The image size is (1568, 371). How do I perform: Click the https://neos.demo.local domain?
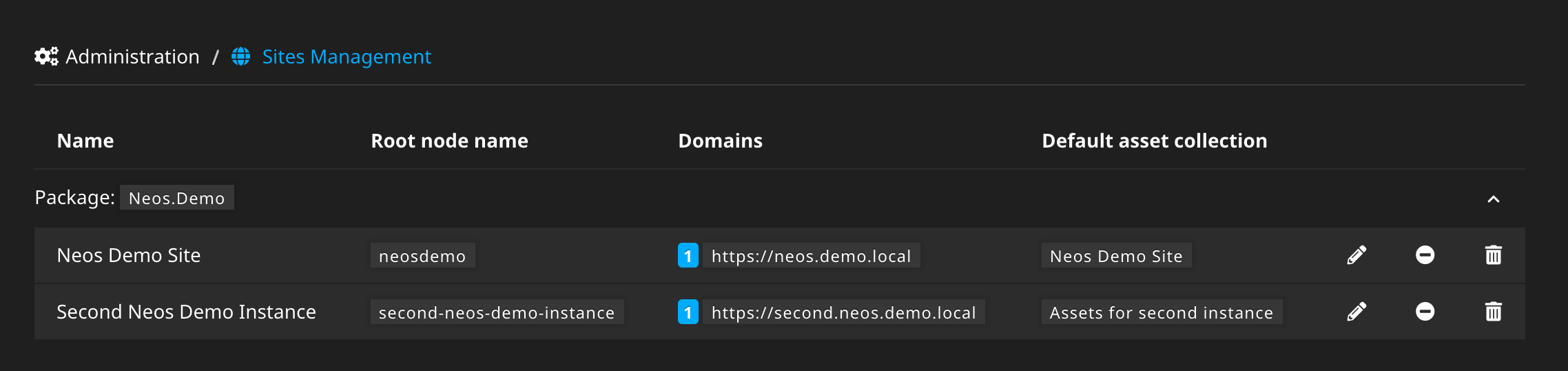click(x=811, y=256)
